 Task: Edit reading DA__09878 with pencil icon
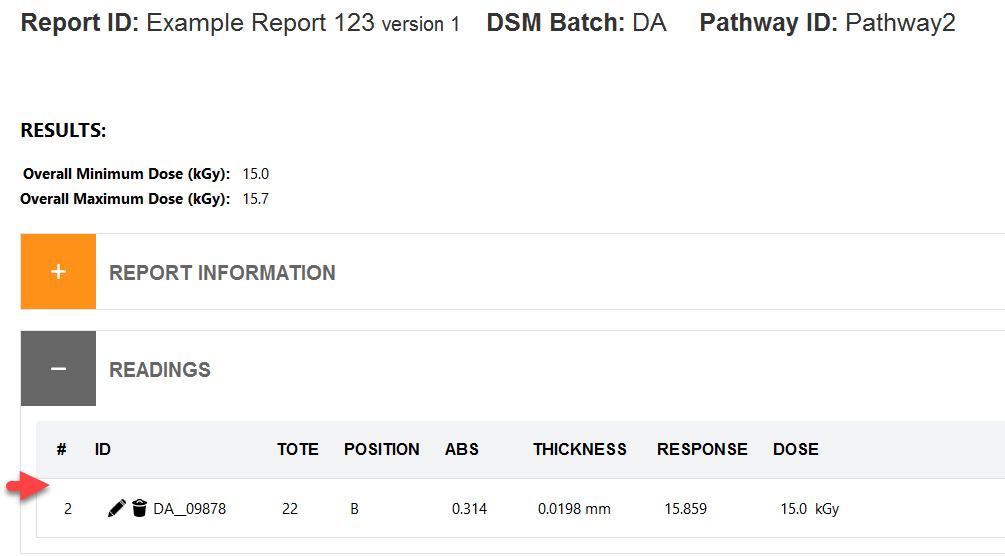(x=116, y=509)
